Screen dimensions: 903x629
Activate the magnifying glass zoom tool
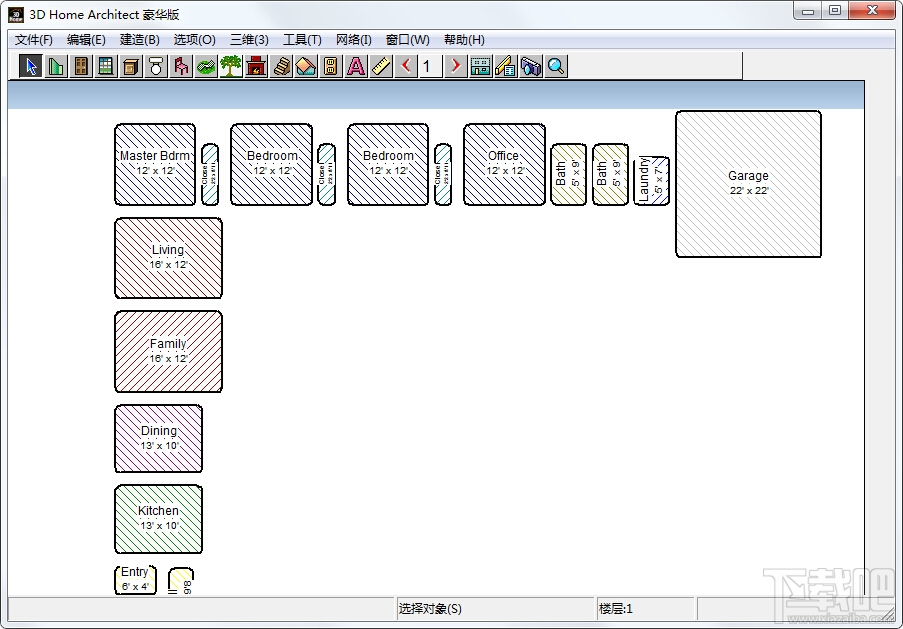pyautogui.click(x=556, y=66)
